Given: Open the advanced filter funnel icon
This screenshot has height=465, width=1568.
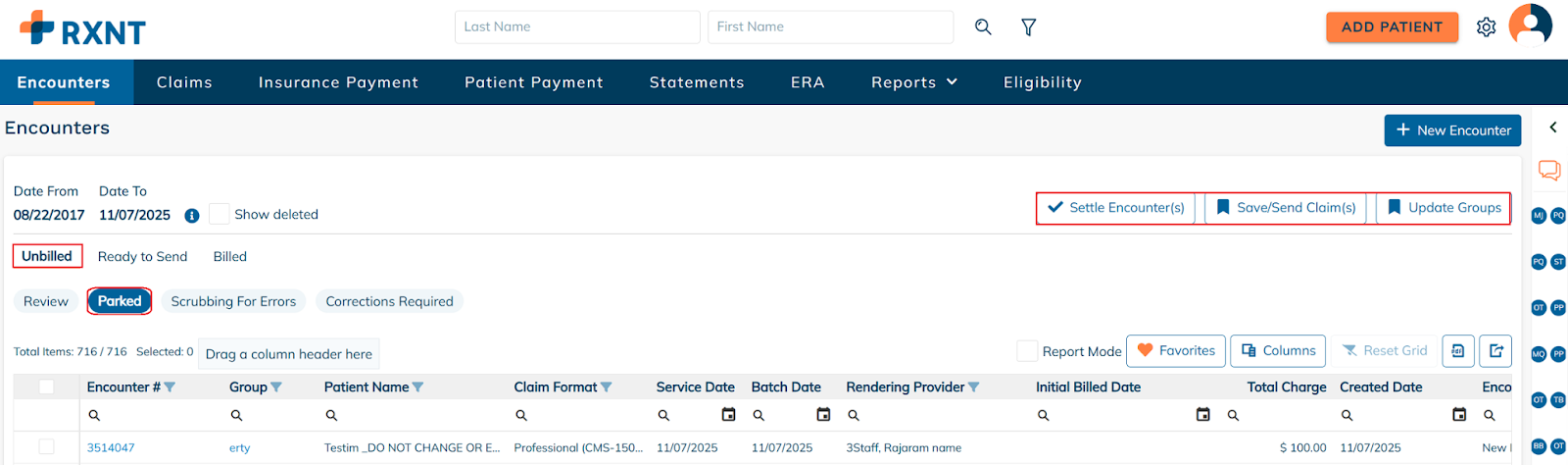Looking at the screenshot, I should [1028, 27].
